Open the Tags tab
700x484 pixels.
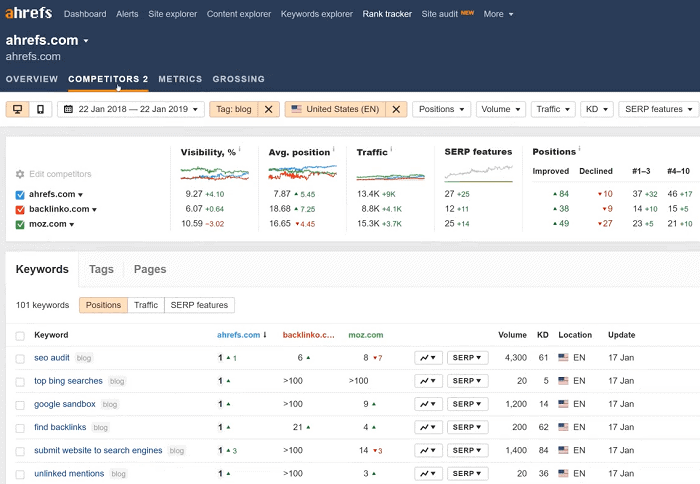(x=101, y=270)
